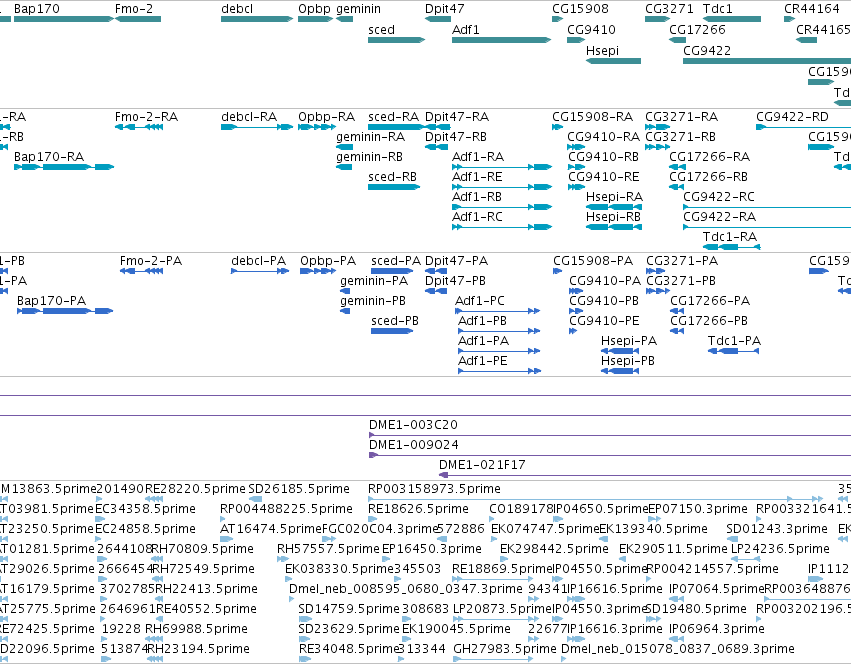The width and height of the screenshot is (851, 664).
Task: Click the Adf1-RB transcript
Action: click(502, 207)
